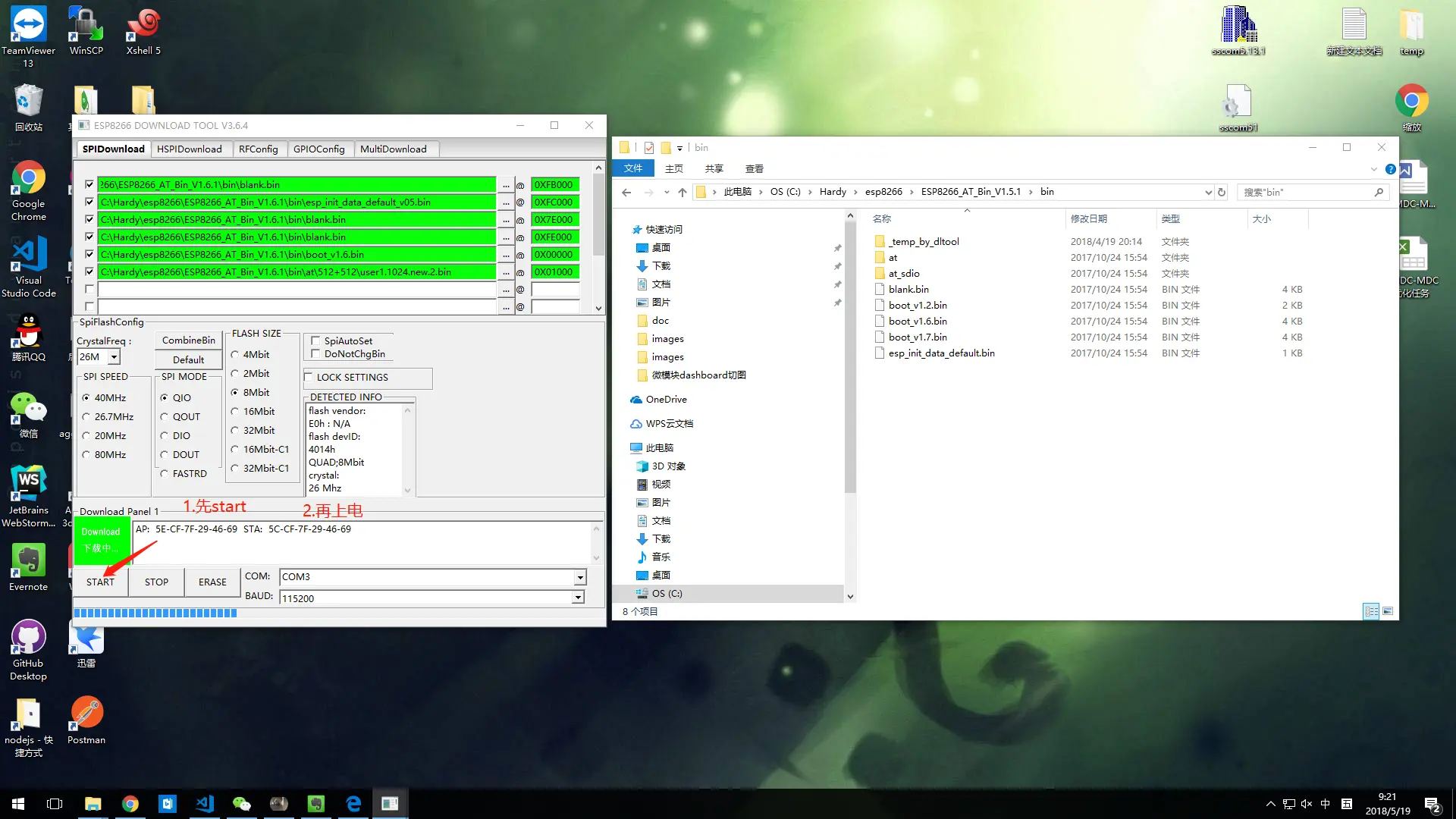Open recent locations dropdown in Explorer
Screen dimensions: 1456x819
click(x=666, y=192)
